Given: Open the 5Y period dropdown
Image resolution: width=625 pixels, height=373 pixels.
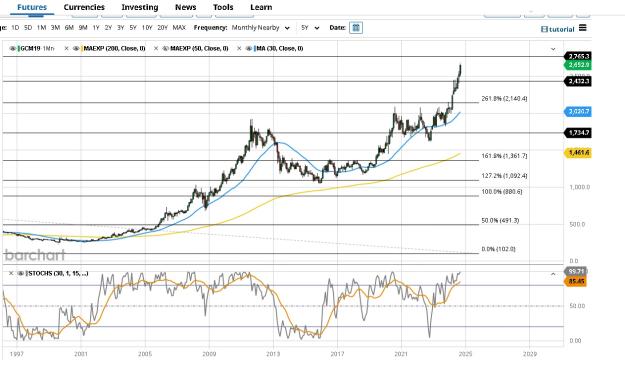Looking at the screenshot, I should click(310, 28).
